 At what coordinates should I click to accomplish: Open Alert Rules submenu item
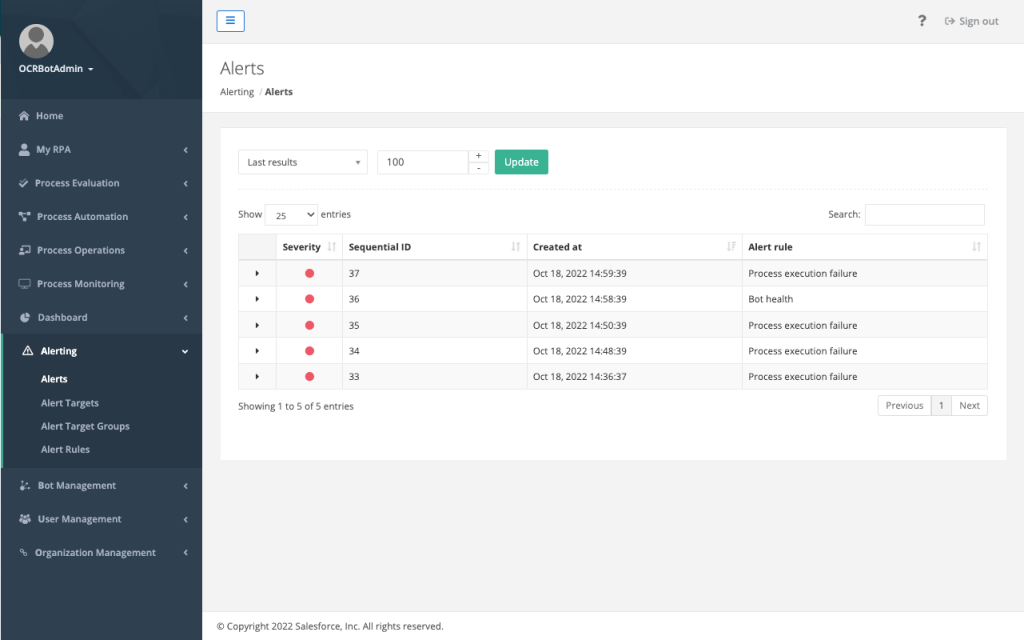coord(65,449)
